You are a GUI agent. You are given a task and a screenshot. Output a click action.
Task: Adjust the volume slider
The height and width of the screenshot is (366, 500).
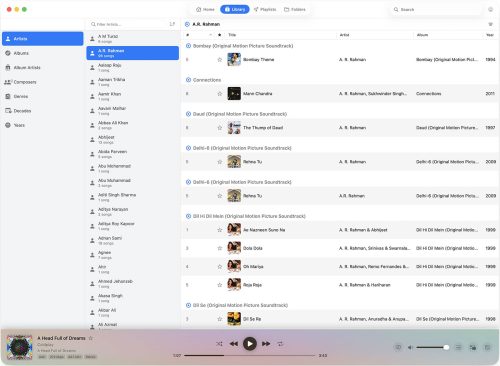(x=432, y=347)
